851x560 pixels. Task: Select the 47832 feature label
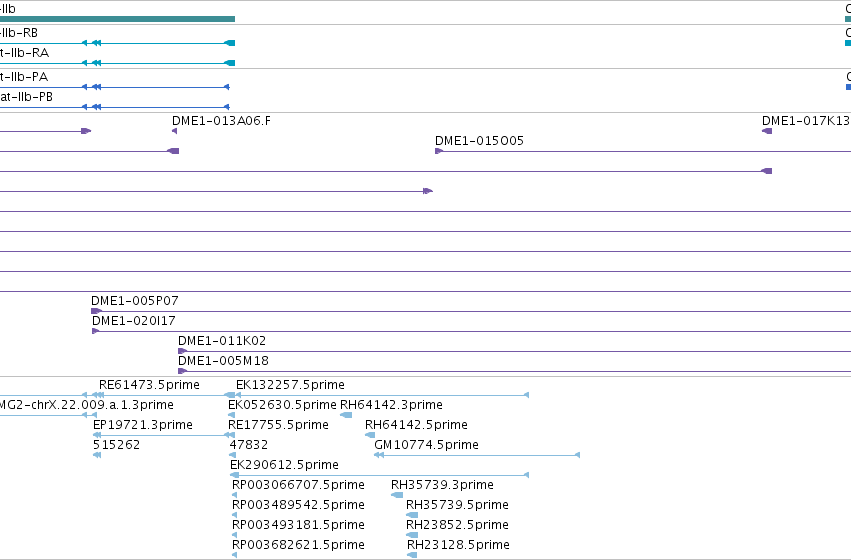click(x=249, y=445)
